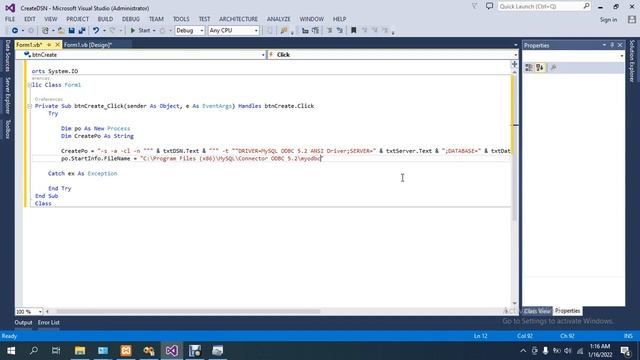Click the editor split-window plus icon
Viewport: 640px width, 360px height.
[514, 64]
